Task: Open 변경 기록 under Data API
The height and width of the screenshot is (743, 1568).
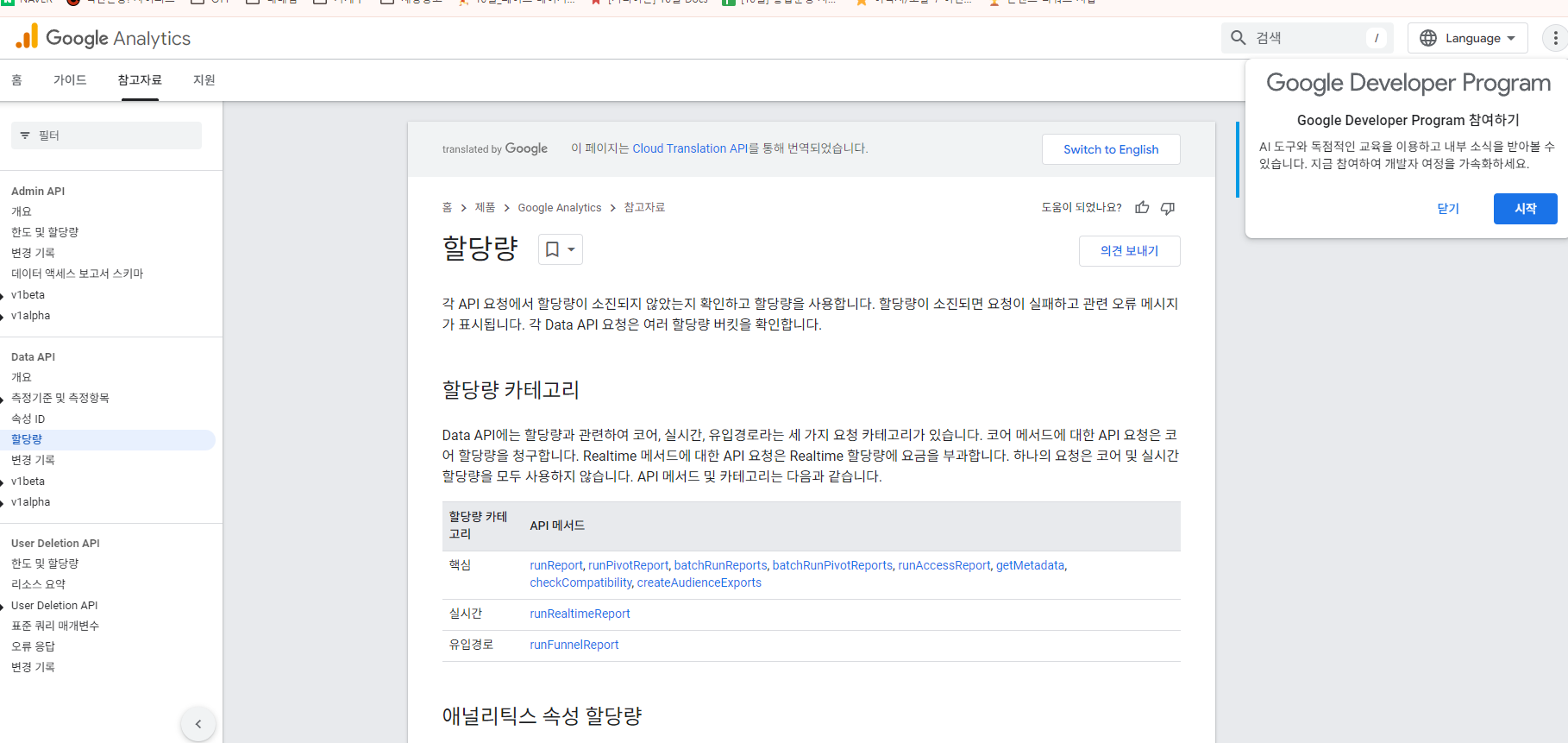Action: point(33,460)
